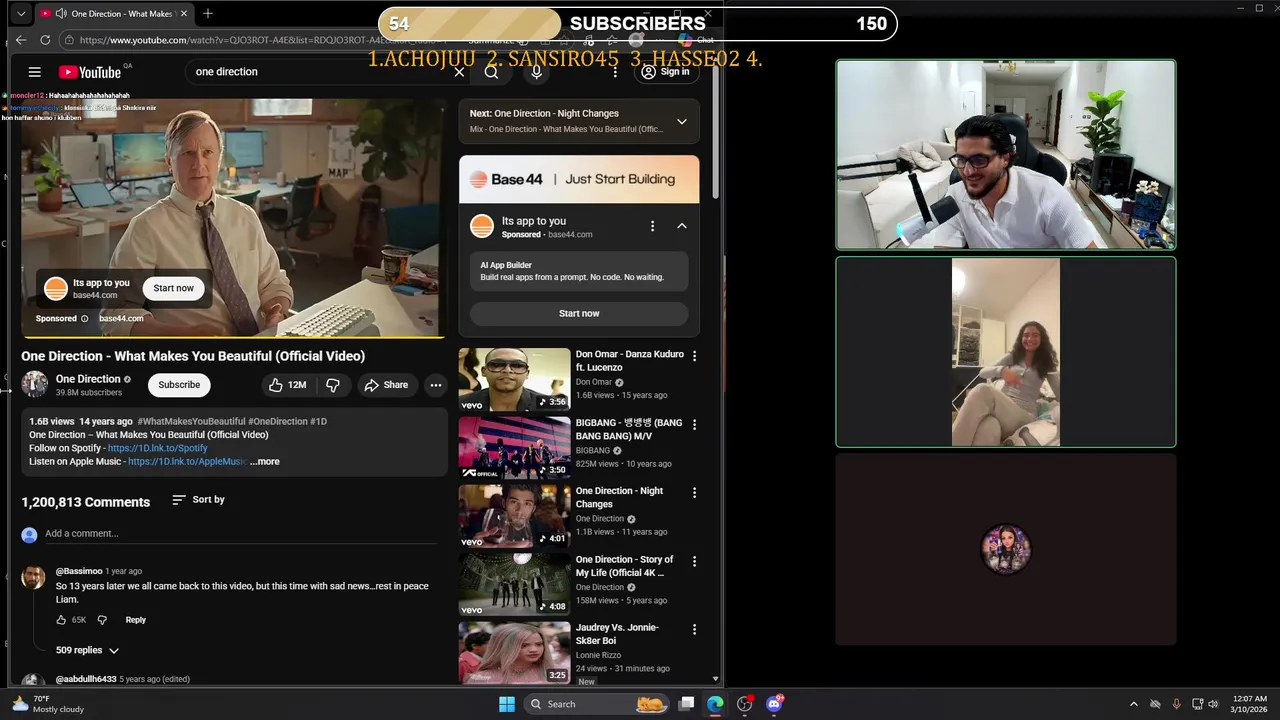Open the Listen on Apple Music link
The height and width of the screenshot is (720, 1280).
[x=187, y=462]
